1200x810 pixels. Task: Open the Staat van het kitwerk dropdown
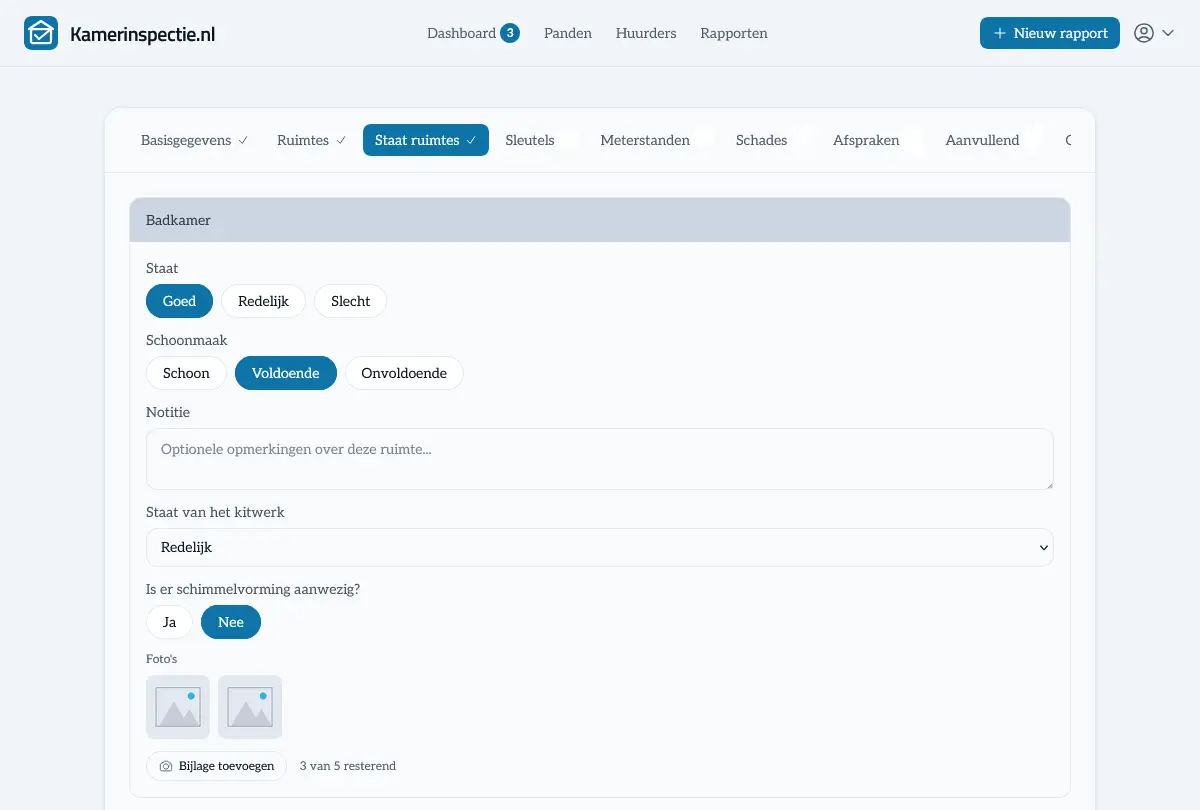pos(600,547)
